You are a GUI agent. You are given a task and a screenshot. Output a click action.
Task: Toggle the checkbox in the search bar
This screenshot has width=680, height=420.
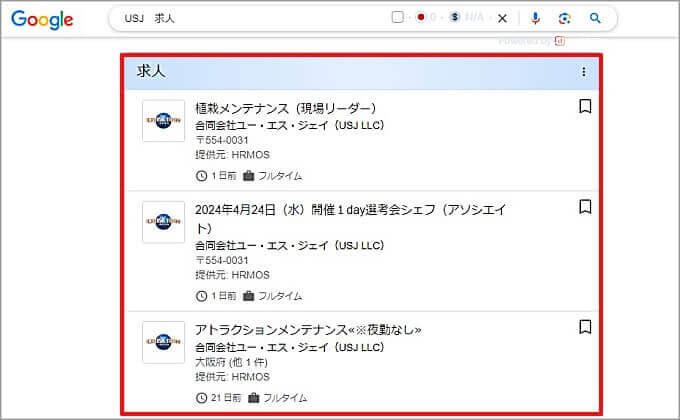[397, 17]
